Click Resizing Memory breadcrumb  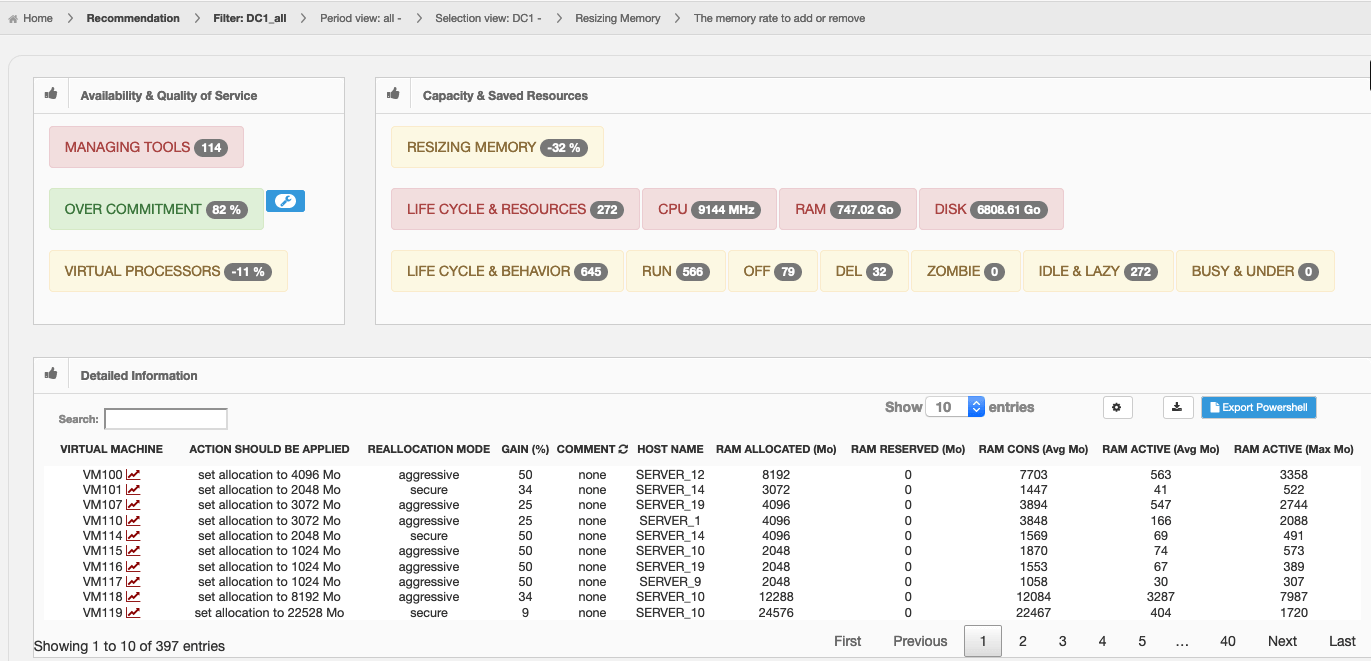pyautogui.click(x=618, y=18)
